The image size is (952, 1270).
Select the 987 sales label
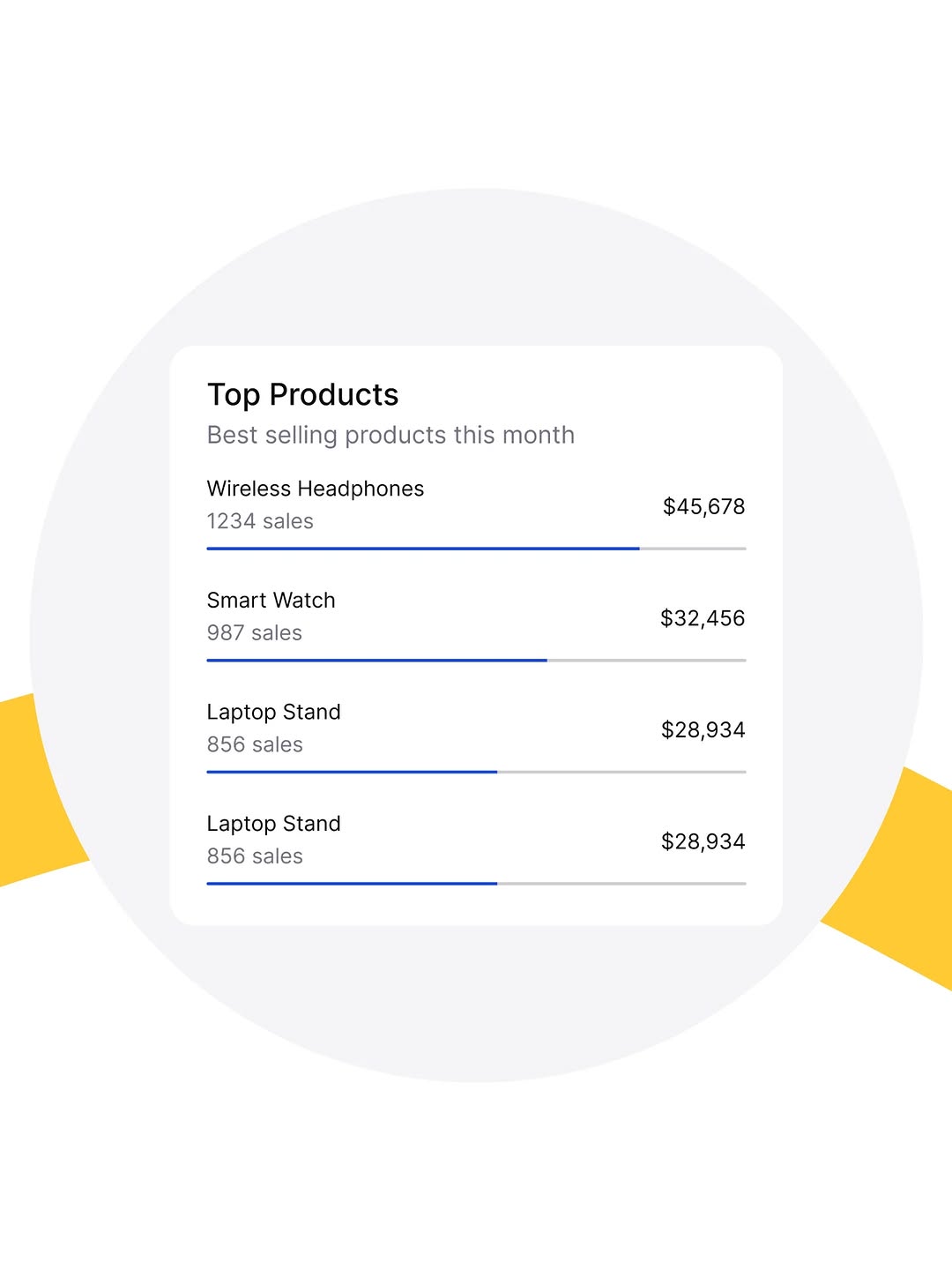253,632
